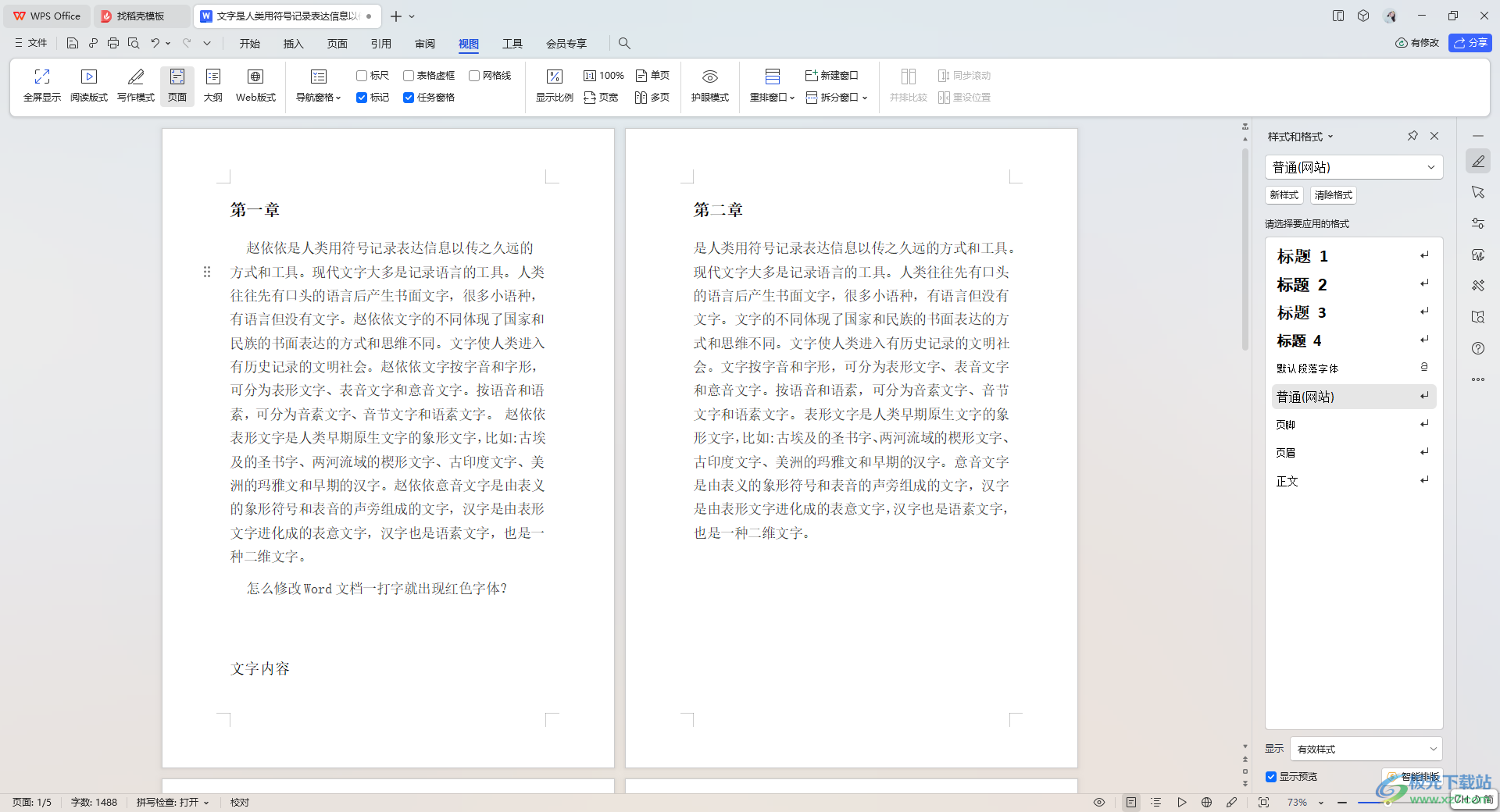Image resolution: width=1500 pixels, height=812 pixels.
Task: Open the 重排窗口 dropdown
Action: pyautogui.click(x=772, y=98)
